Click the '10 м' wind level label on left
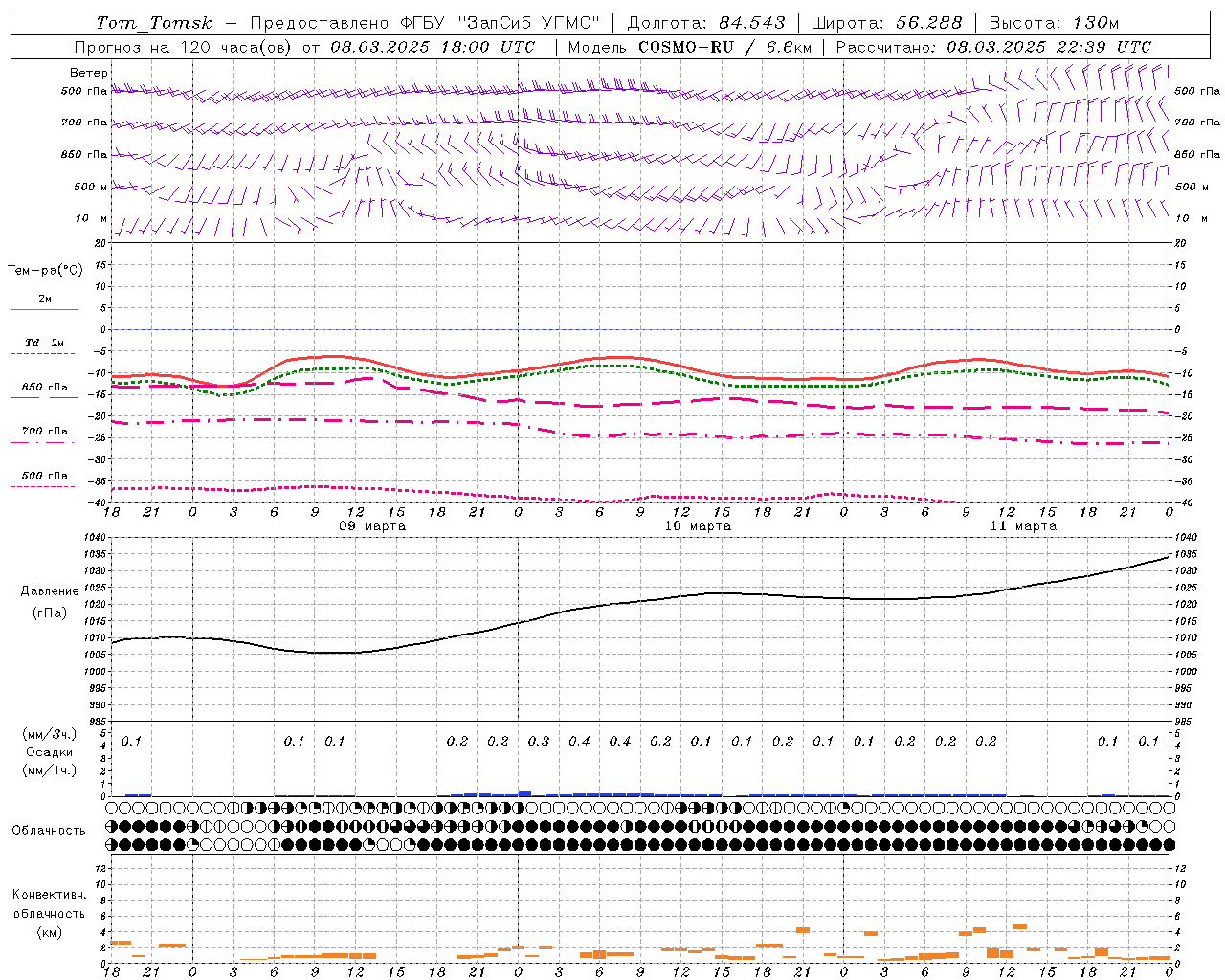 point(92,219)
